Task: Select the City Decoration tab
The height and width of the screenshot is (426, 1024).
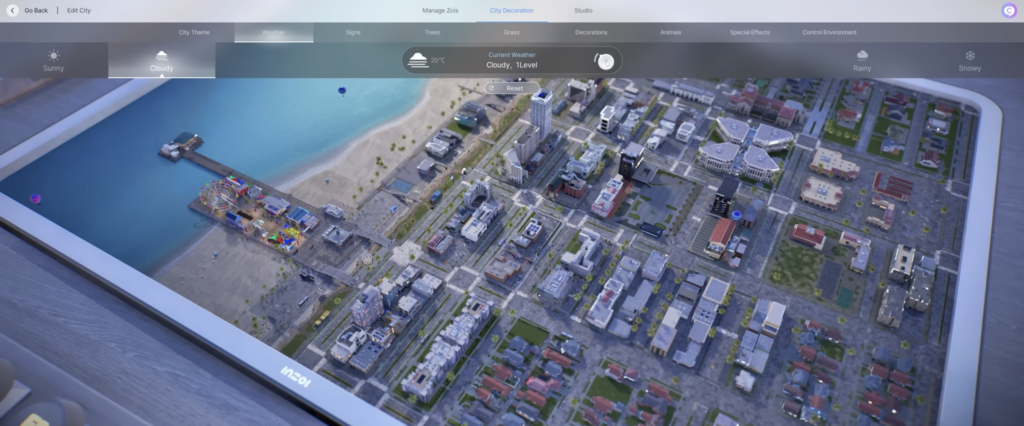Action: pyautogui.click(x=511, y=10)
